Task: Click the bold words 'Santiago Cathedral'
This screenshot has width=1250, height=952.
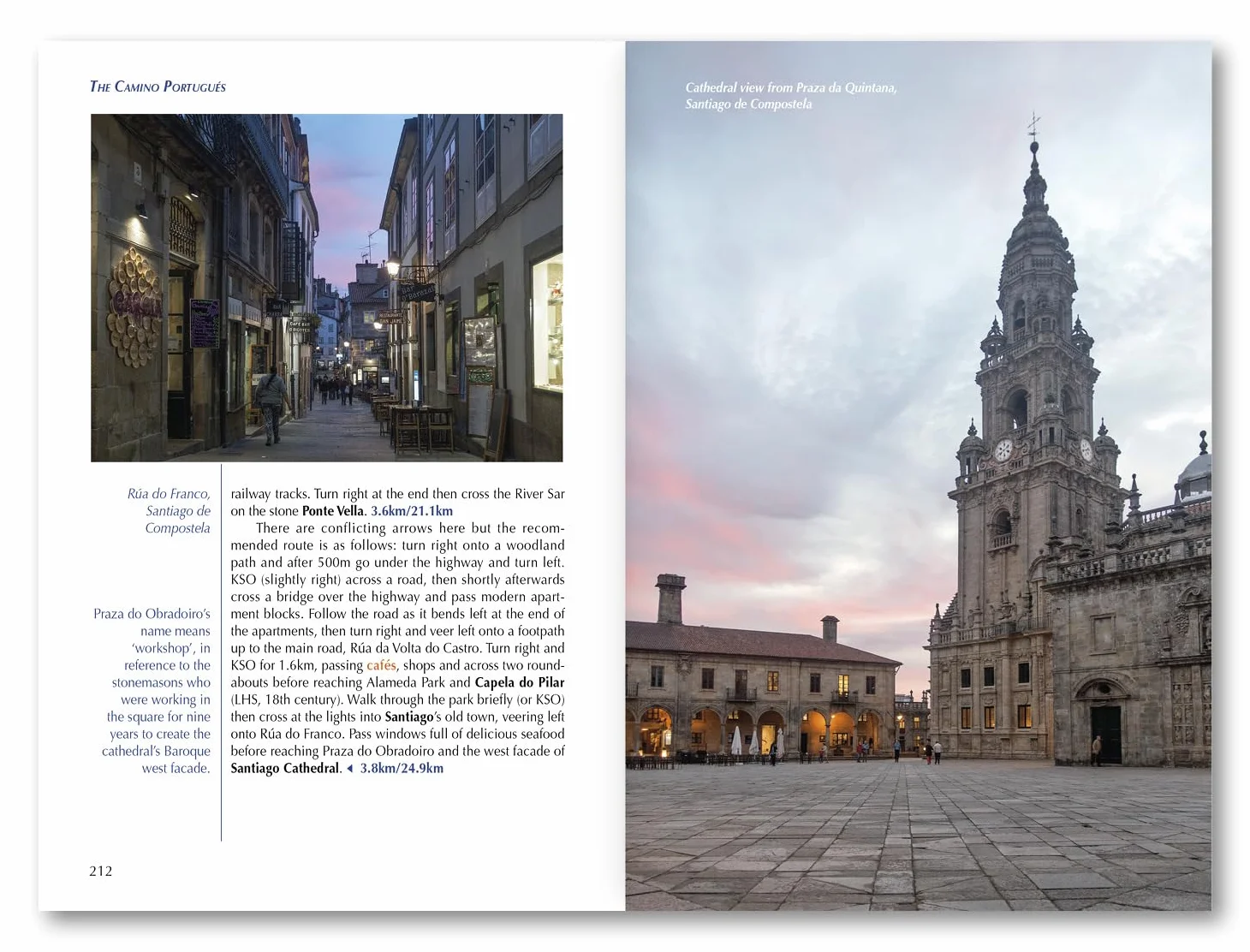Action: 285,768
